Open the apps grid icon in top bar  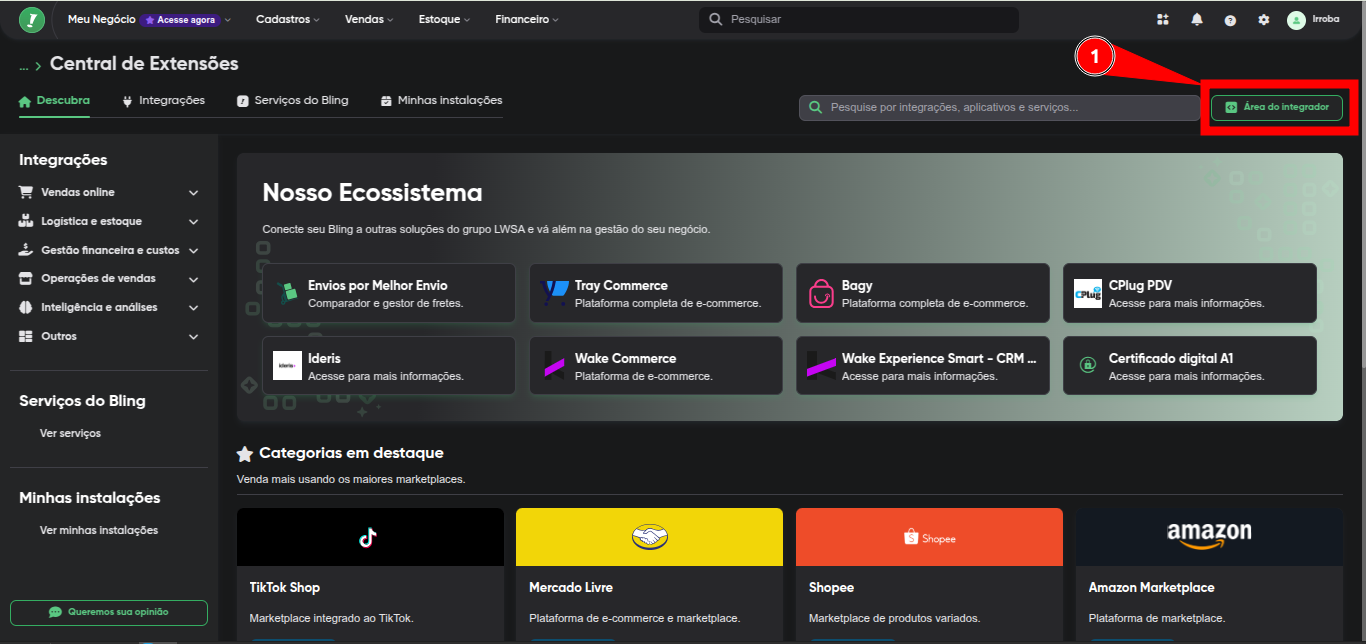1163,20
